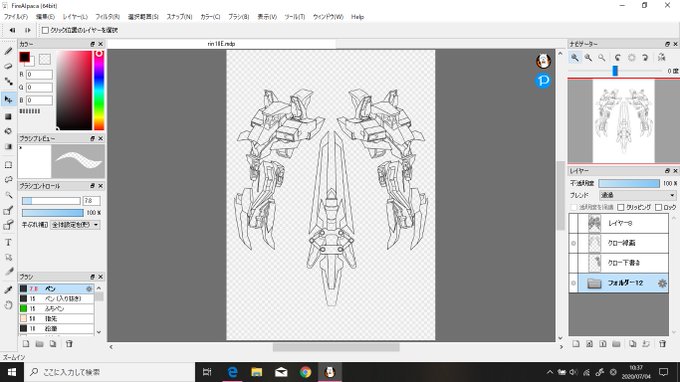Screen dimensions: 680x382
Task: Delete layer with trash icon in Layer panel
Action: (x=662, y=344)
